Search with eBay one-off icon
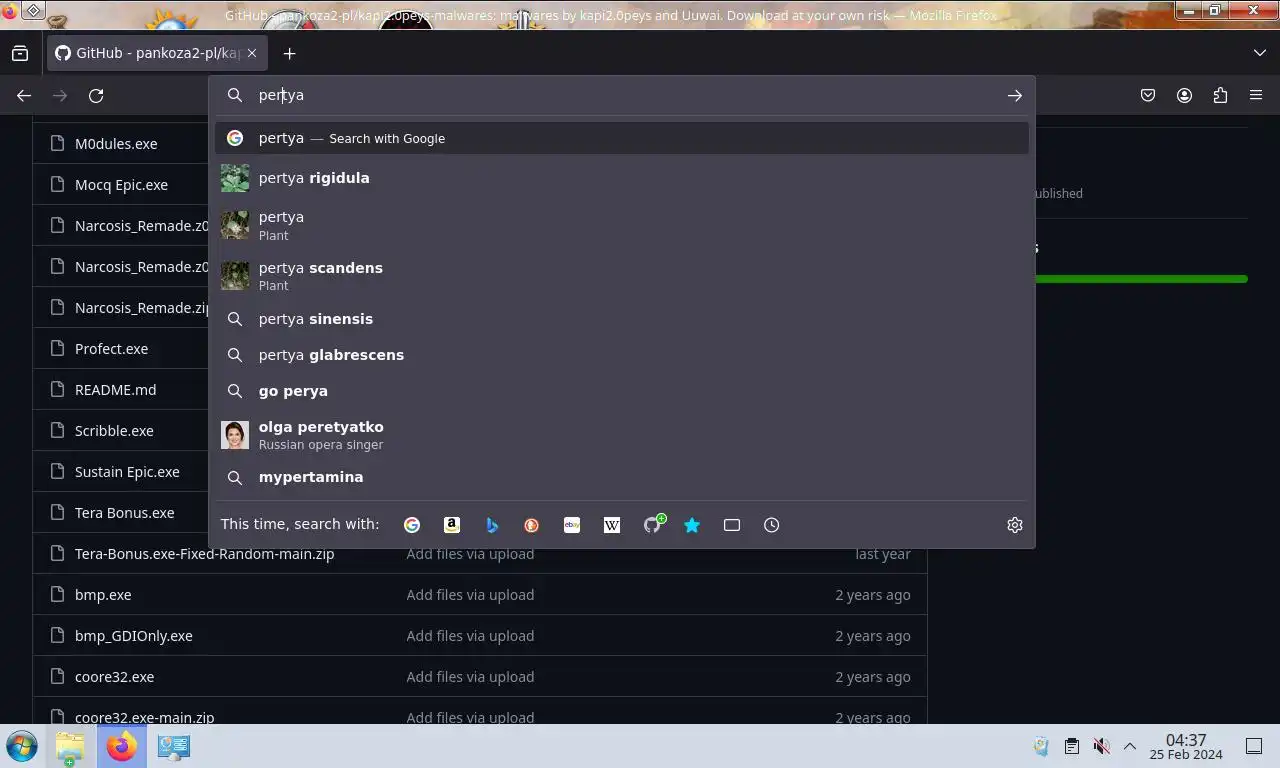 coord(572,525)
